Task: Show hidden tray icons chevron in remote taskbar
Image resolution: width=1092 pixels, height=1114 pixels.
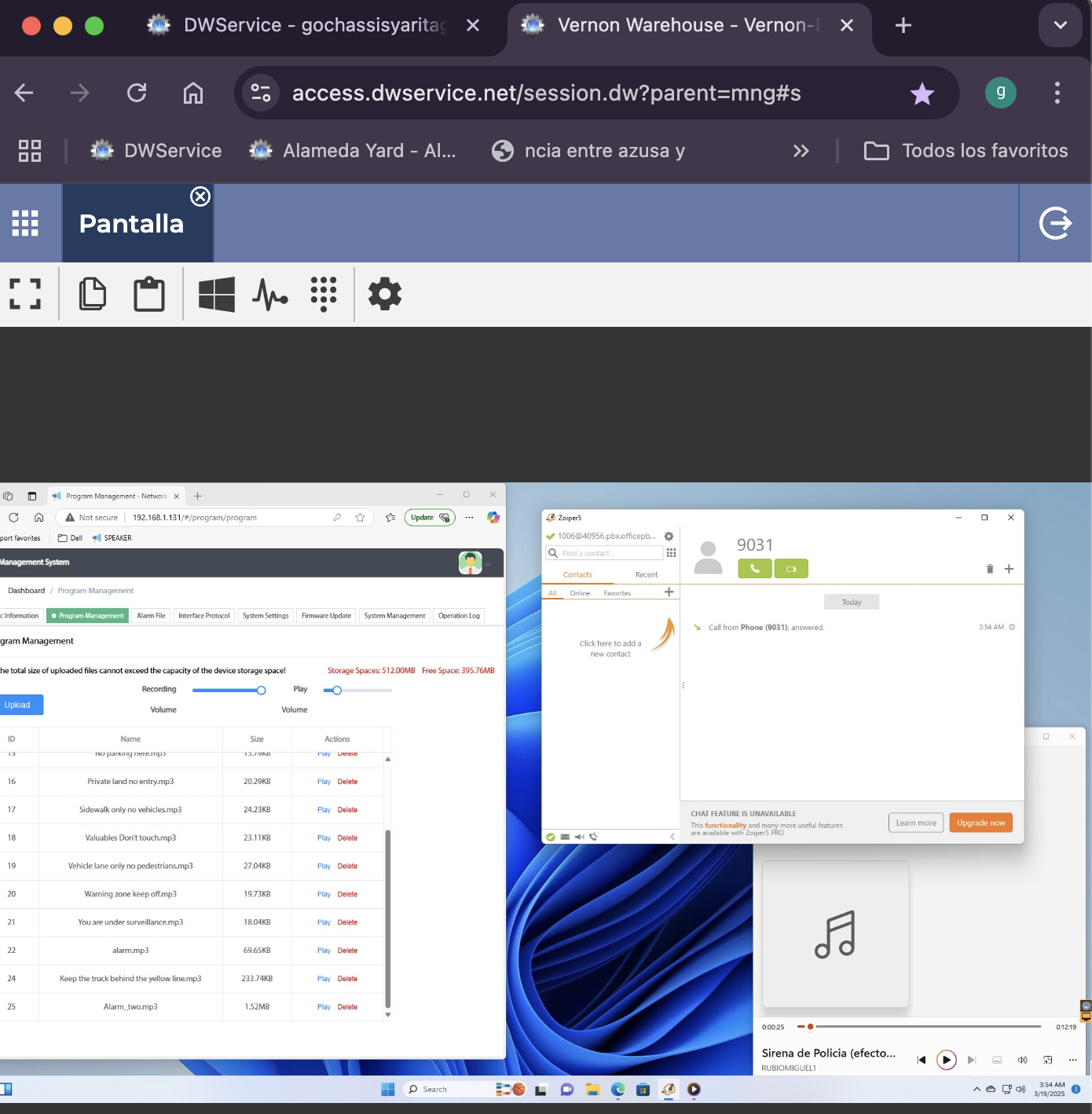Action: coord(977,1090)
